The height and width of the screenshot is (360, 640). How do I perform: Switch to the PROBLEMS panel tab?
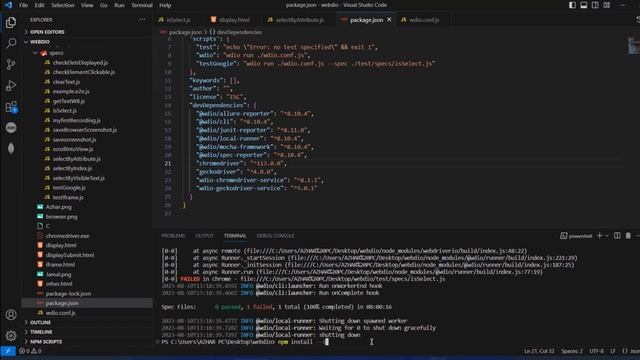point(173,236)
